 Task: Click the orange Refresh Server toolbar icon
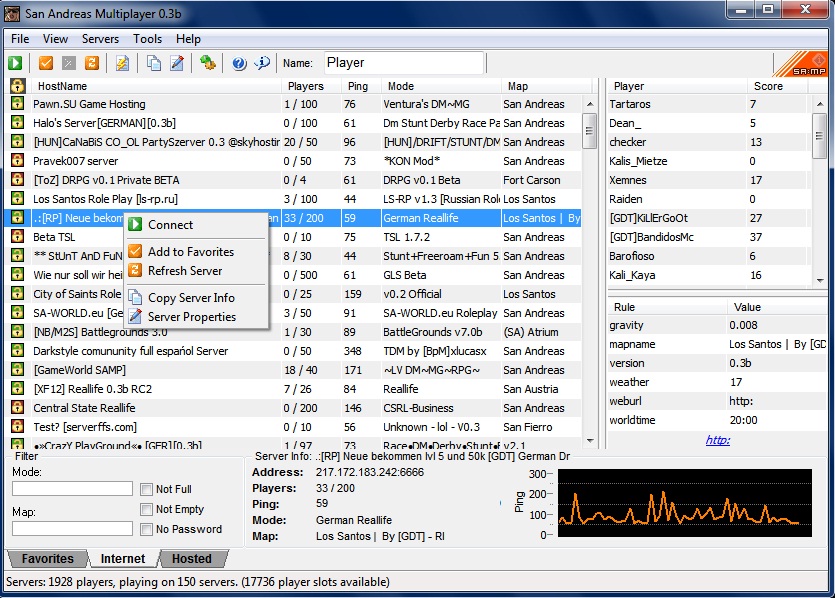click(92, 63)
